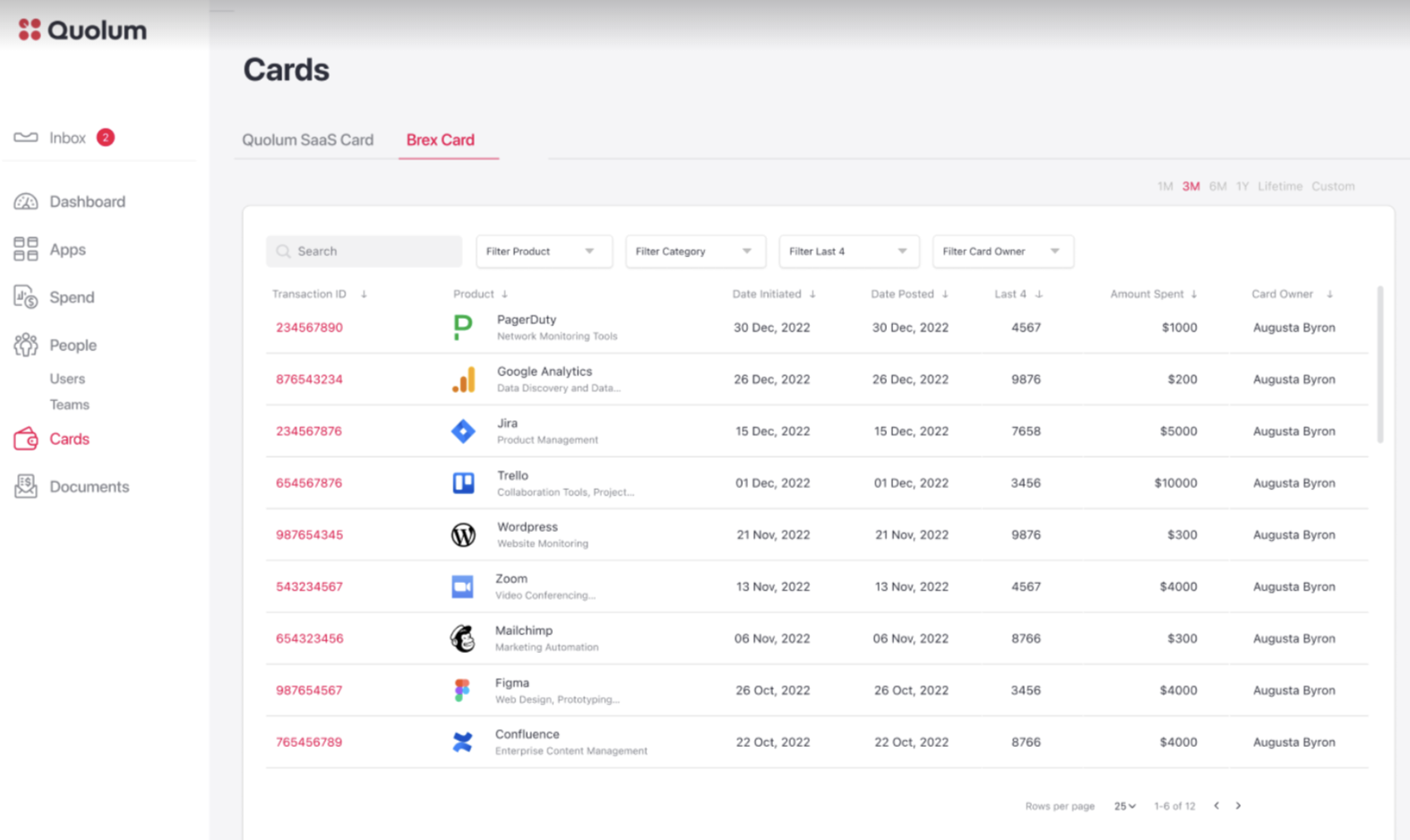Open the Inbox icon in sidebar
The height and width of the screenshot is (840, 1410).
tap(26, 137)
